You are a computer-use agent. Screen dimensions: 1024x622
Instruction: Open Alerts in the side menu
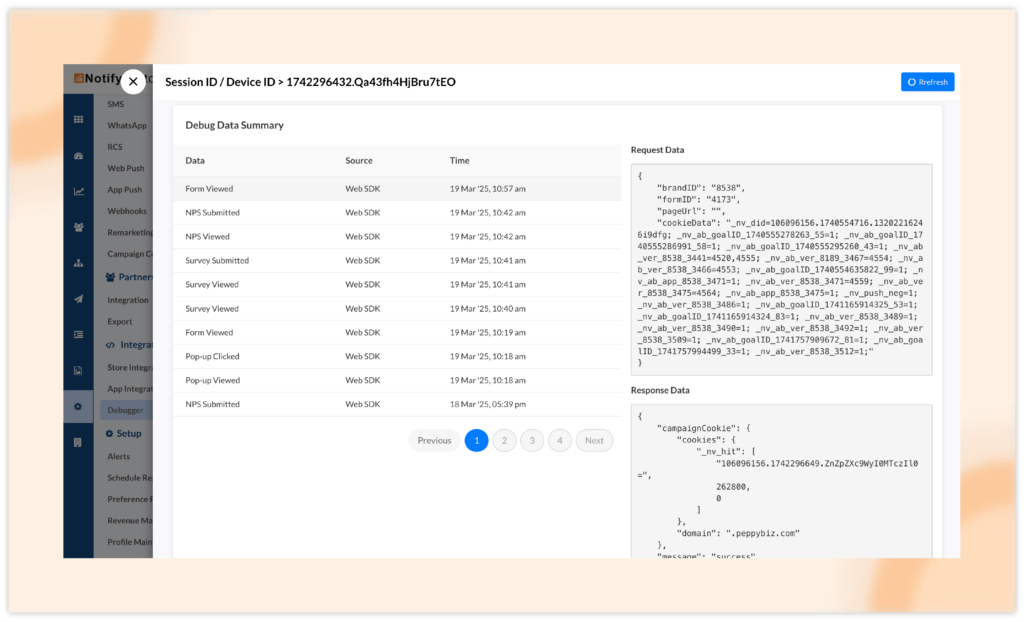click(118, 456)
